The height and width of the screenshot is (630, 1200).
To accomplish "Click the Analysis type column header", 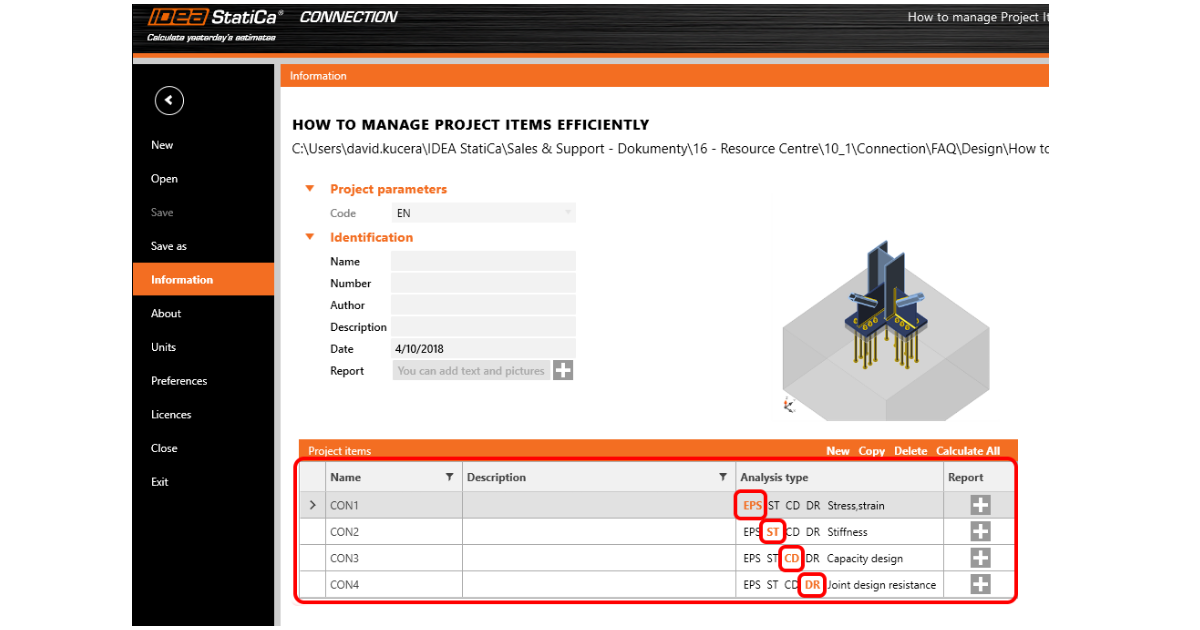I will point(839,477).
